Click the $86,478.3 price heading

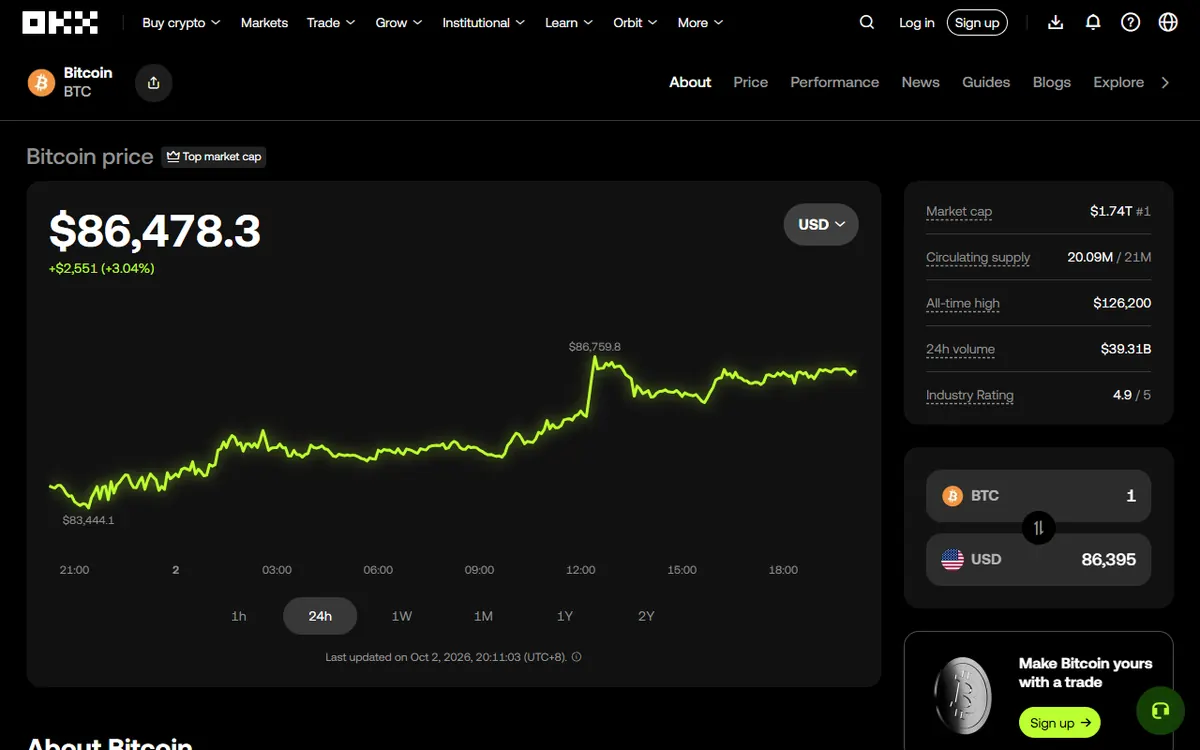[x=155, y=231]
